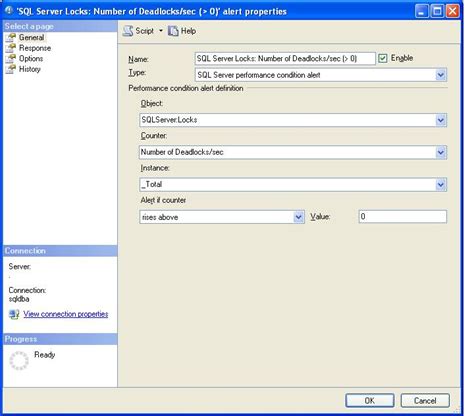Maximize the alert properties window

click(x=437, y=11)
